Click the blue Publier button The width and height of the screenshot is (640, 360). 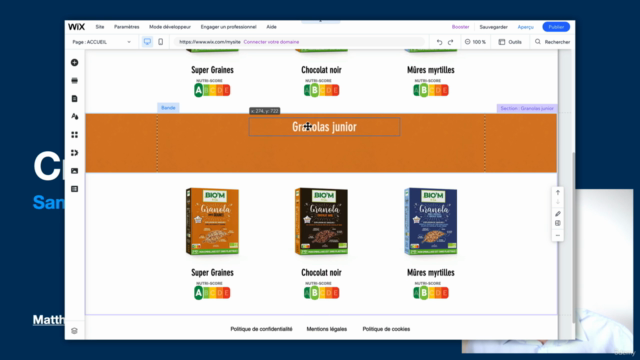point(556,27)
